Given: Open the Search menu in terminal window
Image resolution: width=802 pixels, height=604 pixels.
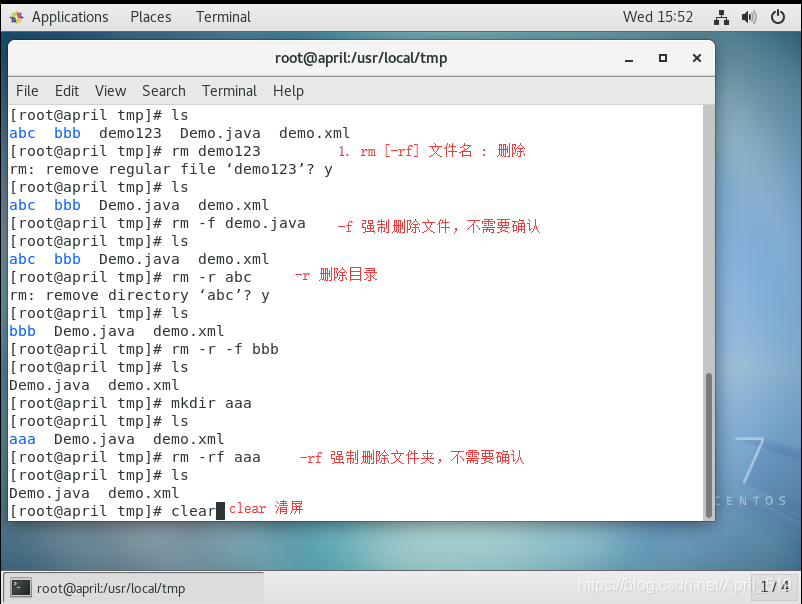Looking at the screenshot, I should pos(164,91).
